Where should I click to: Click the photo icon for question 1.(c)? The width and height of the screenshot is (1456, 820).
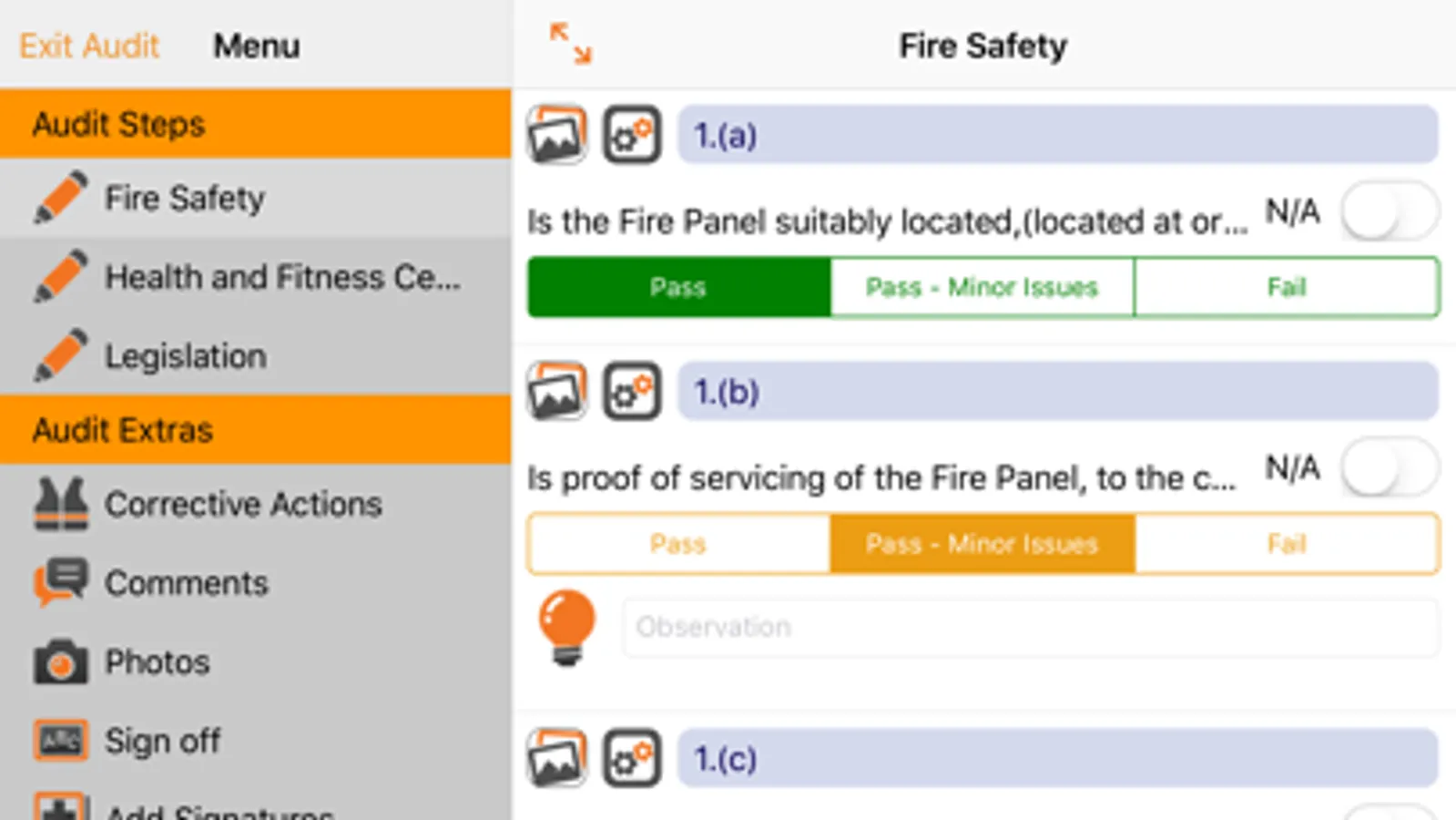click(557, 758)
